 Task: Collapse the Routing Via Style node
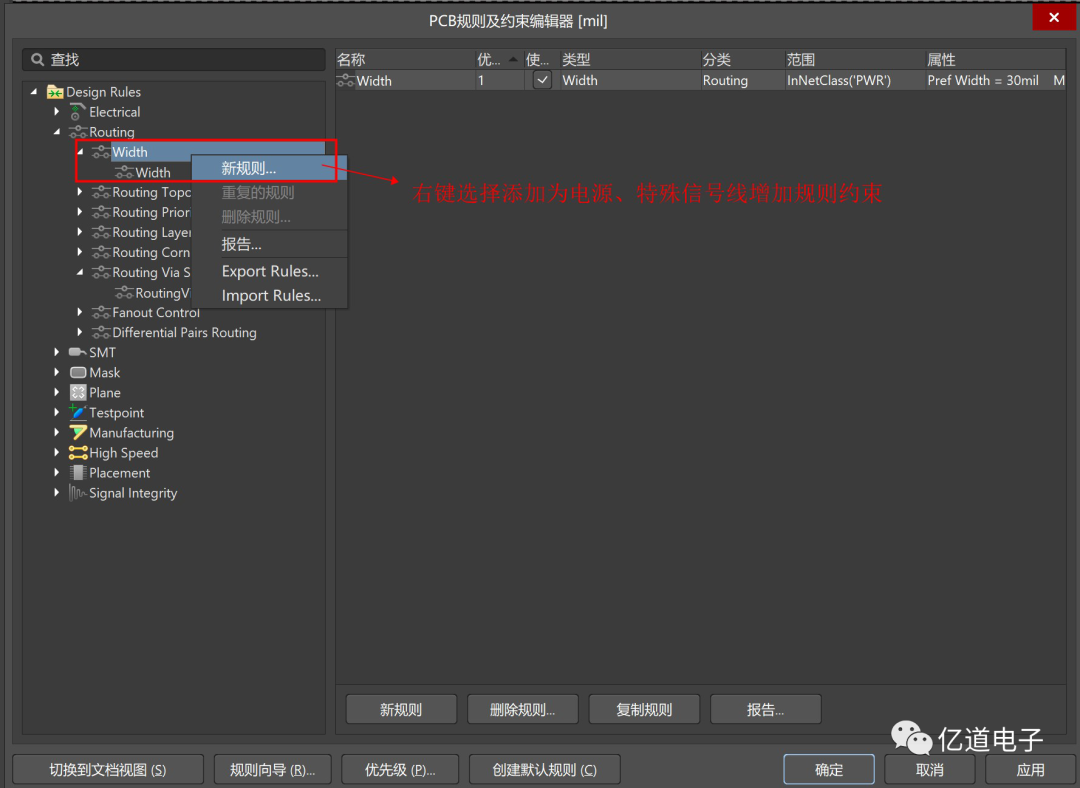80,272
